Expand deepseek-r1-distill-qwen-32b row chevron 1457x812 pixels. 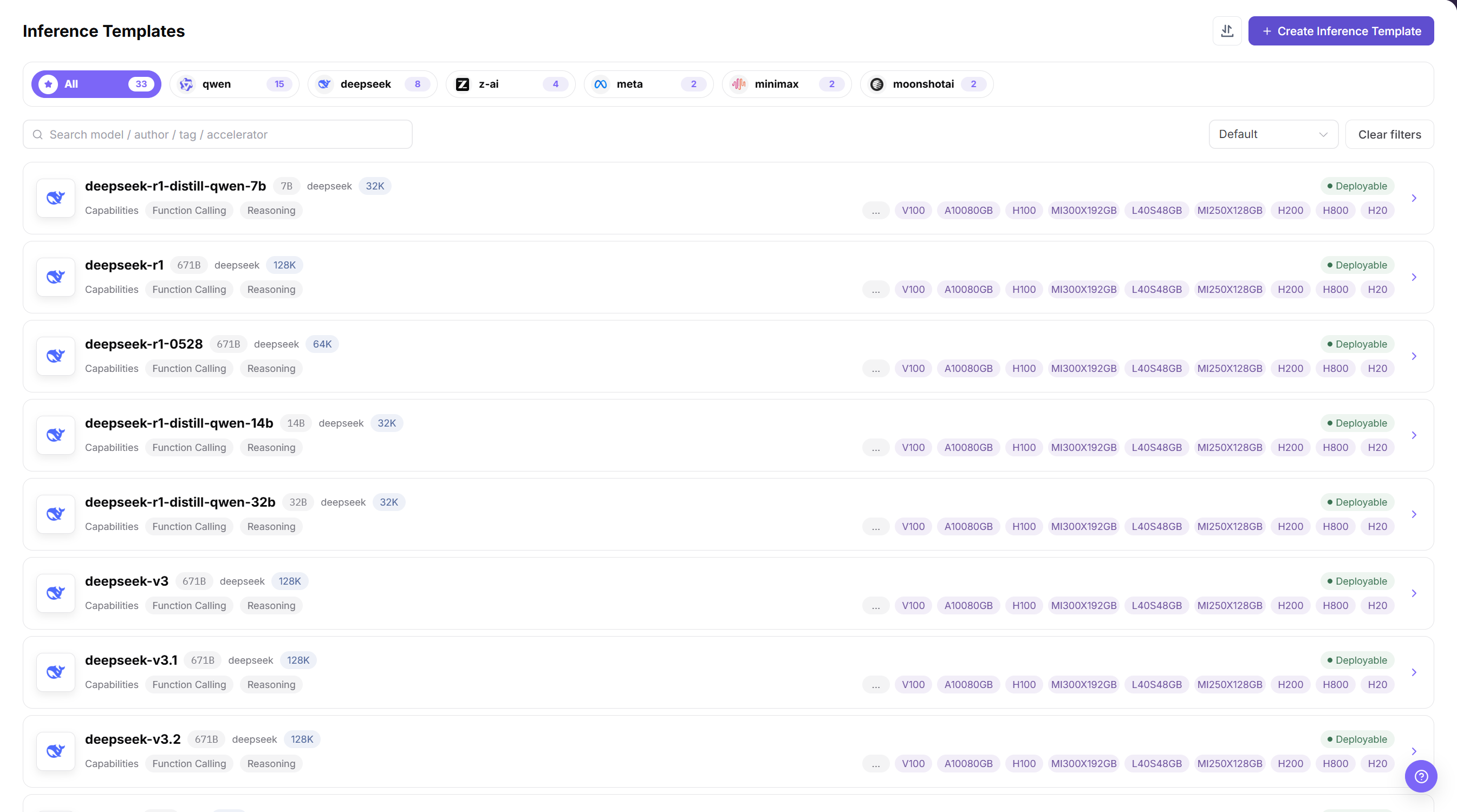click(x=1414, y=515)
